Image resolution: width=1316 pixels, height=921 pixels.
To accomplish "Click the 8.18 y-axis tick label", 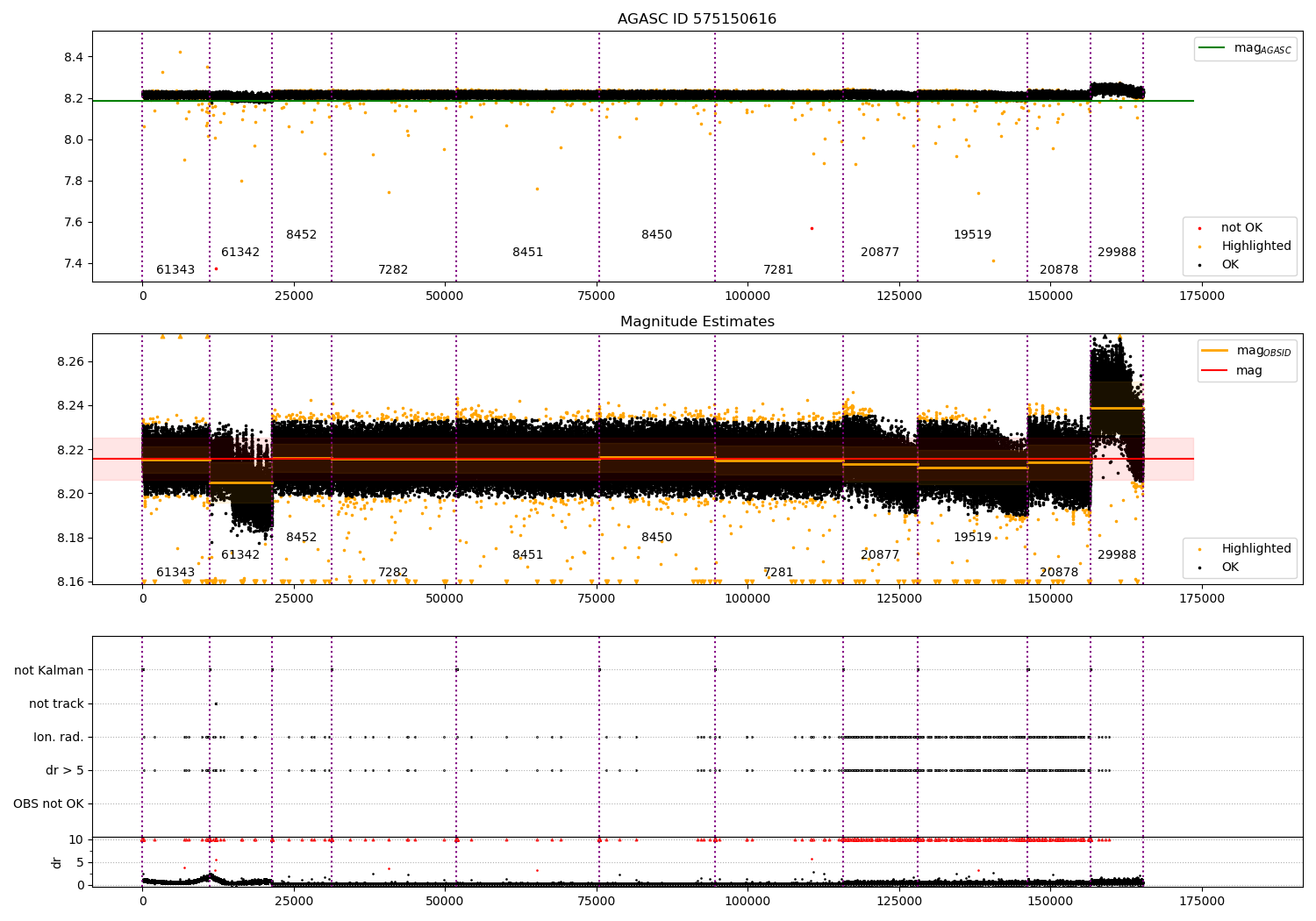I will pyautogui.click(x=70, y=539).
